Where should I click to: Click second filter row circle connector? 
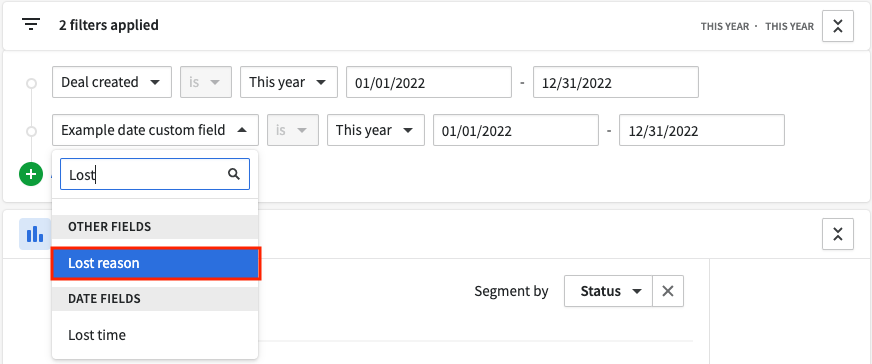32,131
